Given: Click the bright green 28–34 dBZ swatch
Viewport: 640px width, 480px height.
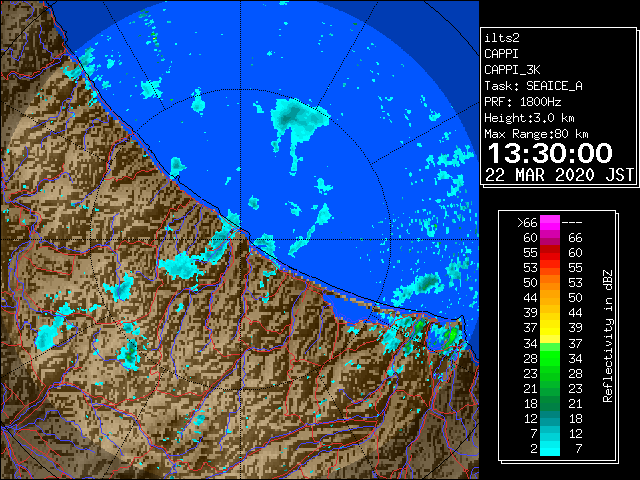Looking at the screenshot, I should click(x=550, y=358).
